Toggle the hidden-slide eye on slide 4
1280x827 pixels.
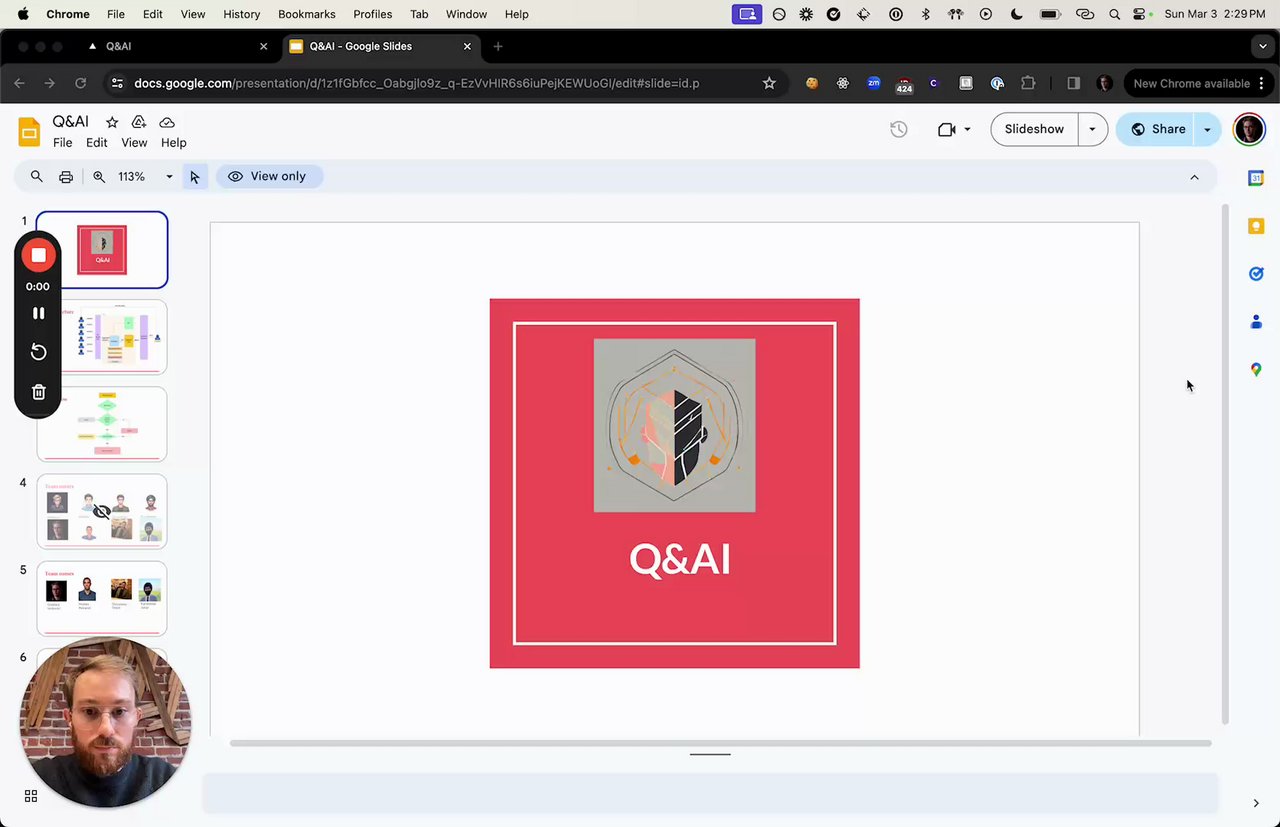click(x=102, y=512)
